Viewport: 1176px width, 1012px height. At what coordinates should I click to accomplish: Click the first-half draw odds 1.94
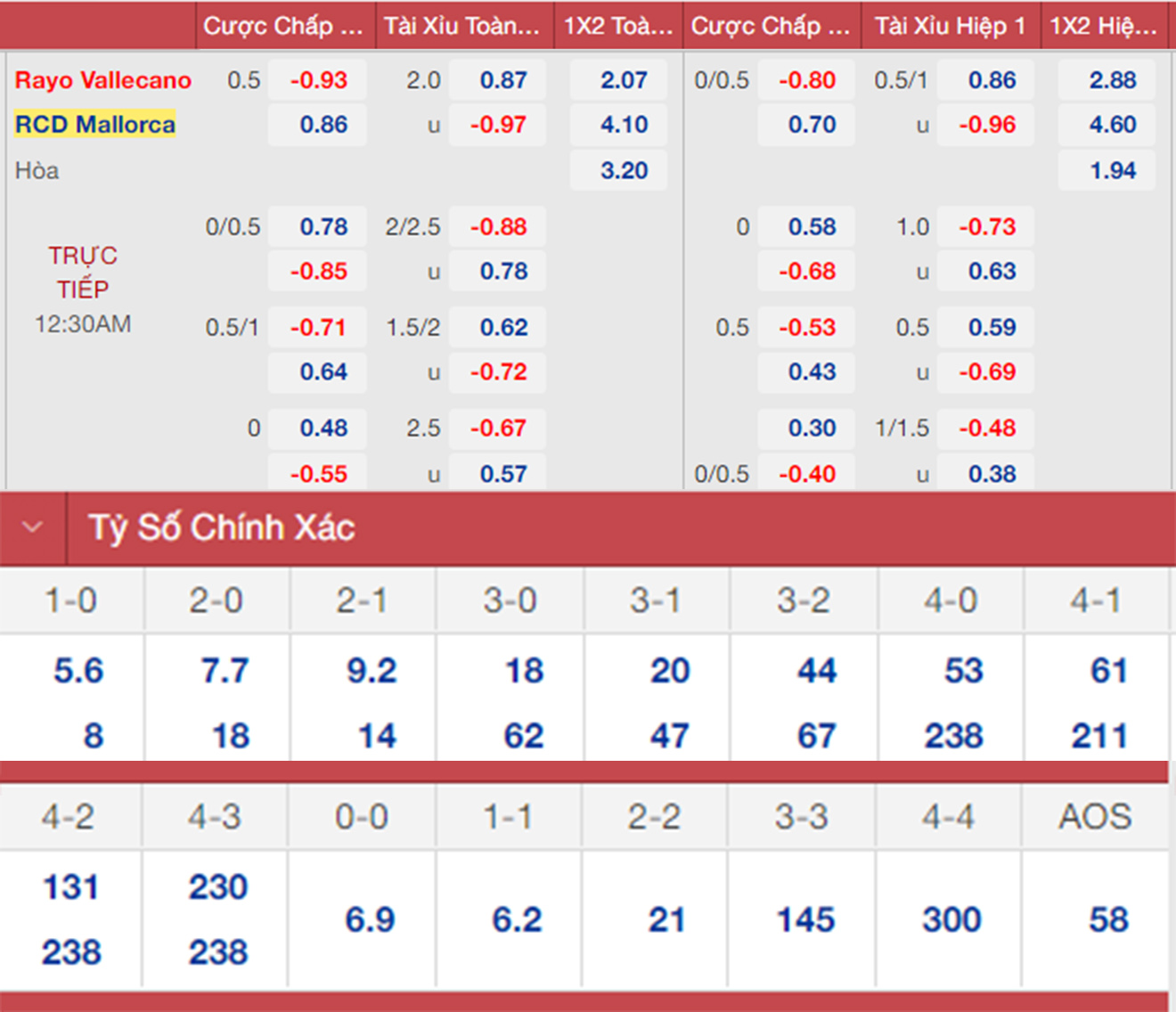1111,170
